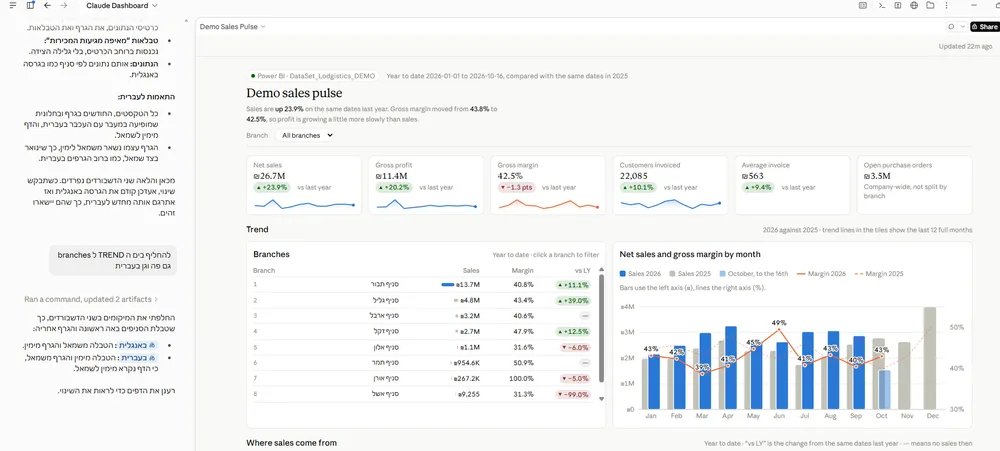Screen dimensions: 1000x451
Task: Click the +39.0% badge in Branches table
Action: tap(573, 300)
